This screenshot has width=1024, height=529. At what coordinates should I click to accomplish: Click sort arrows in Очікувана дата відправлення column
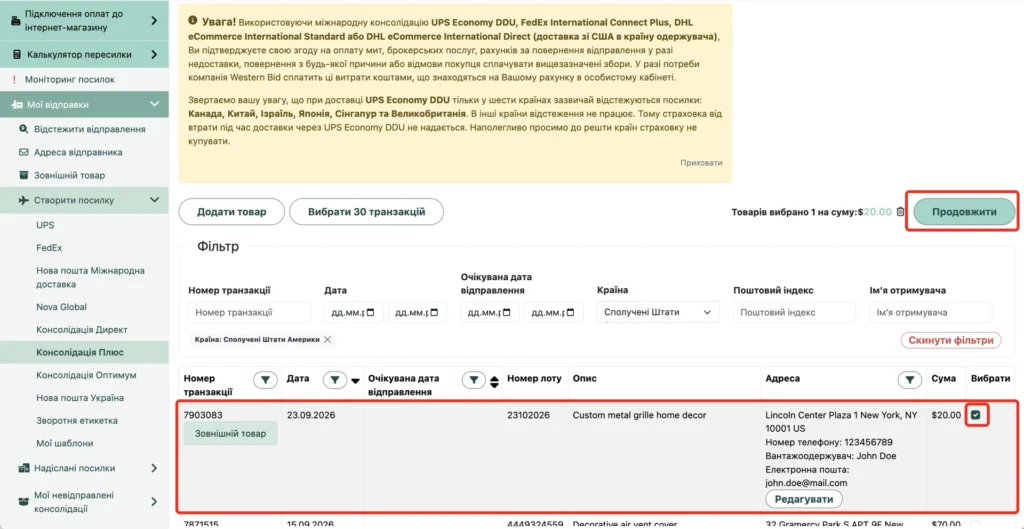coord(494,382)
